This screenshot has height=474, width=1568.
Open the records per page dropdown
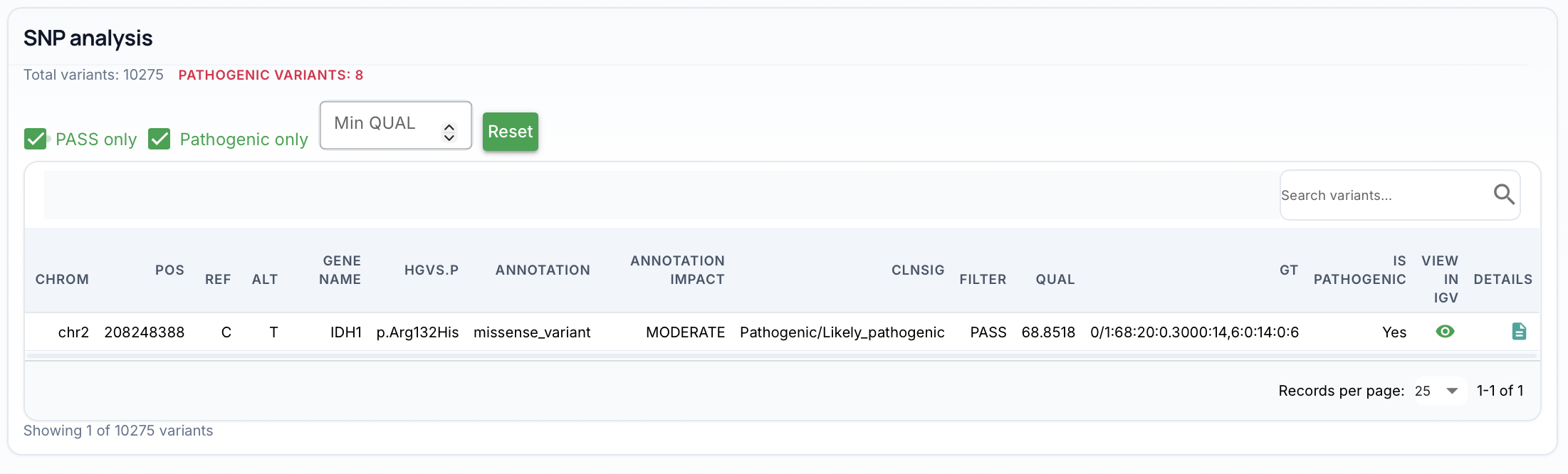click(x=1439, y=391)
